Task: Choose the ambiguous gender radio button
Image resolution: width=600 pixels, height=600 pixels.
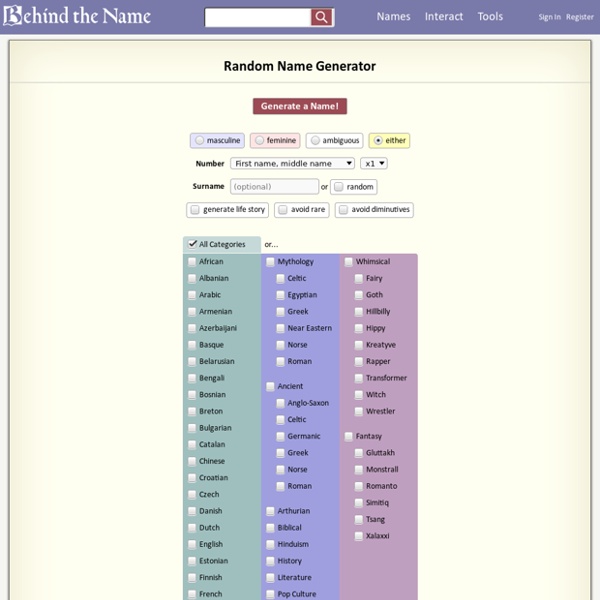Action: coord(316,141)
